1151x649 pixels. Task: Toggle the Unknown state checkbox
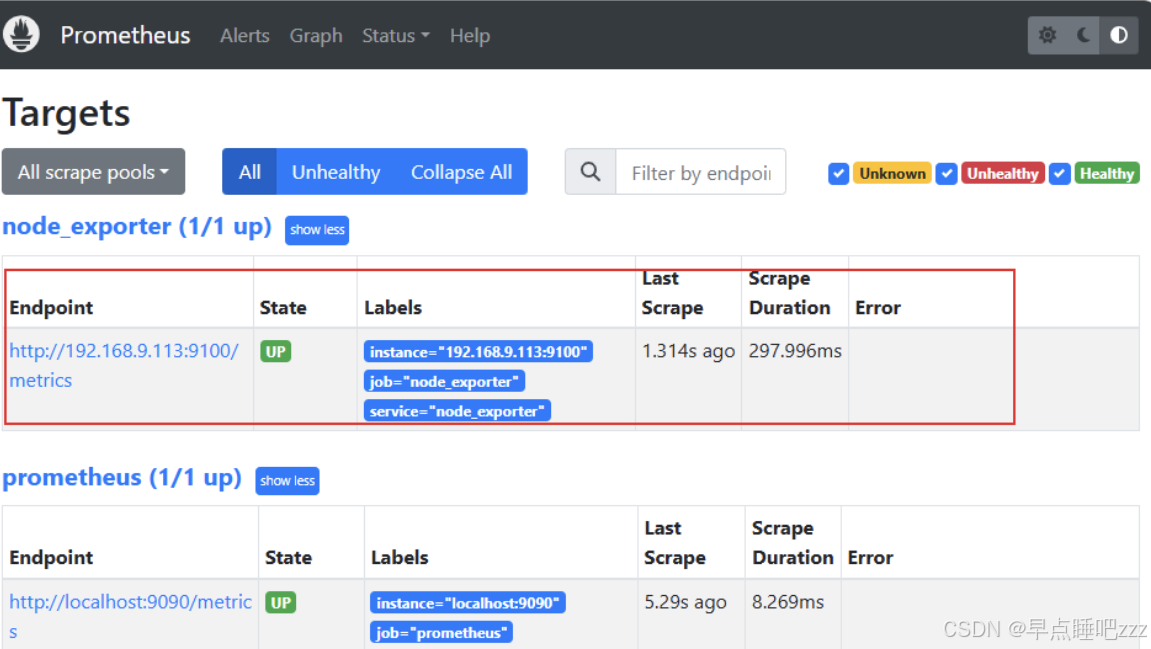pyautogui.click(x=838, y=173)
